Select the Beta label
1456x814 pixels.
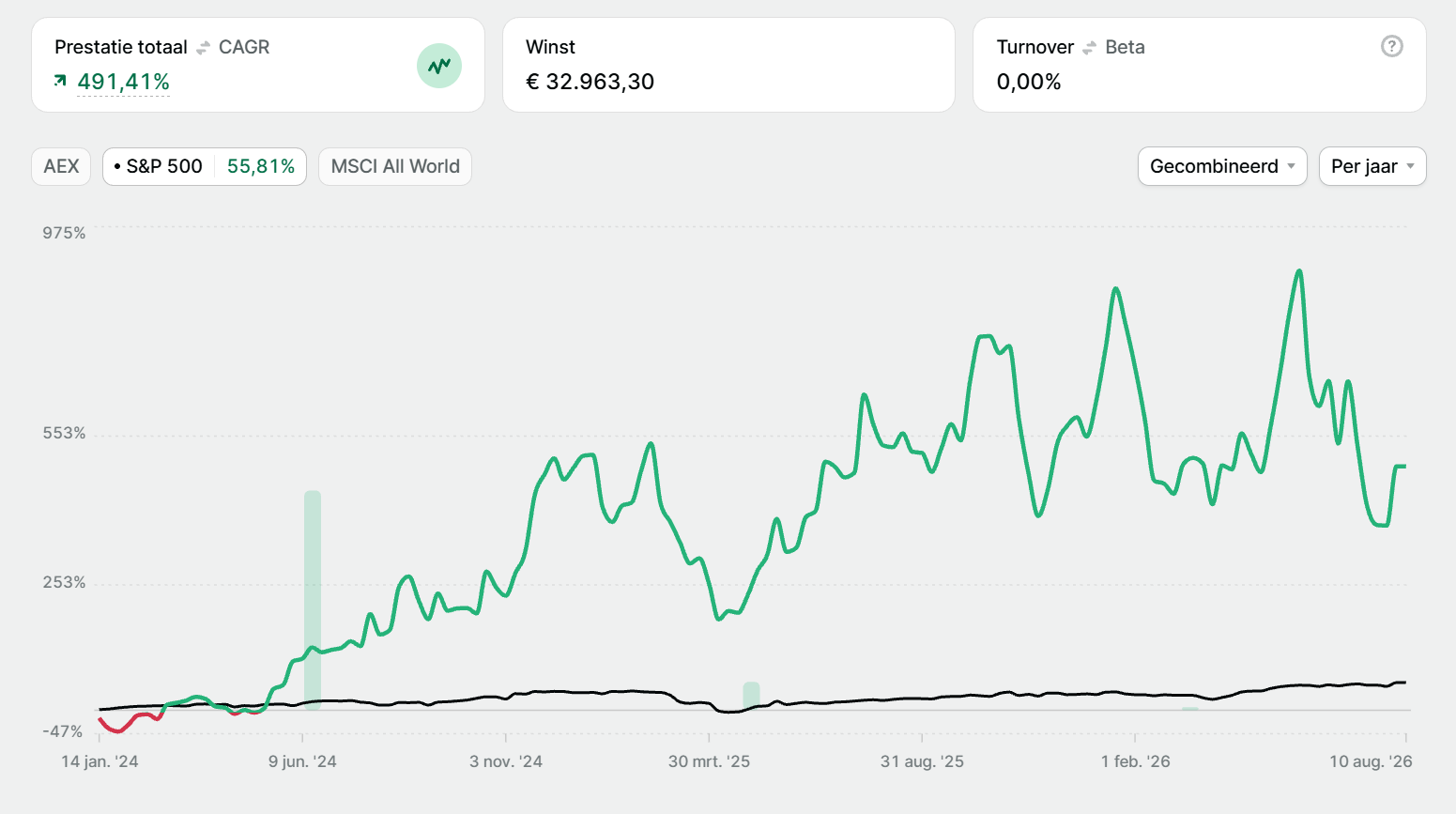click(1125, 47)
